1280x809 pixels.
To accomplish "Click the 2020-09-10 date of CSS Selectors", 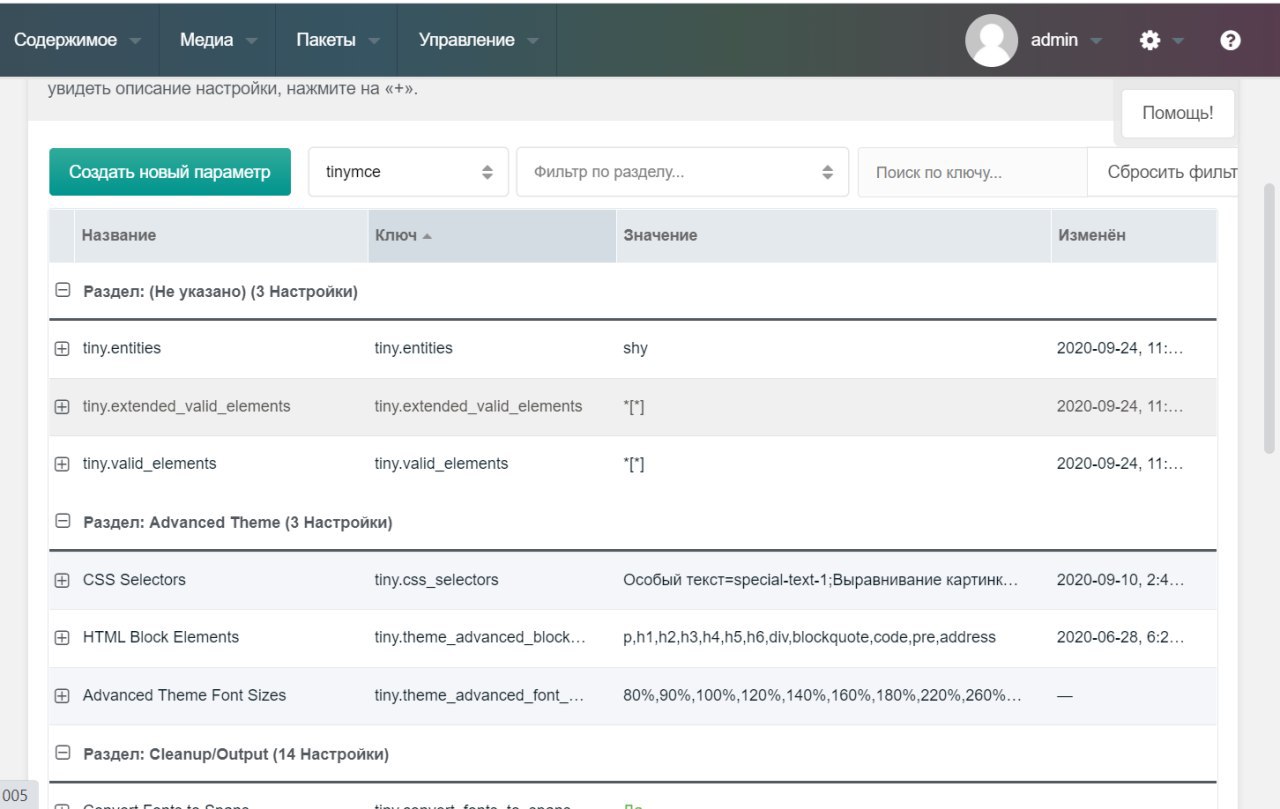I will [x=1120, y=579].
